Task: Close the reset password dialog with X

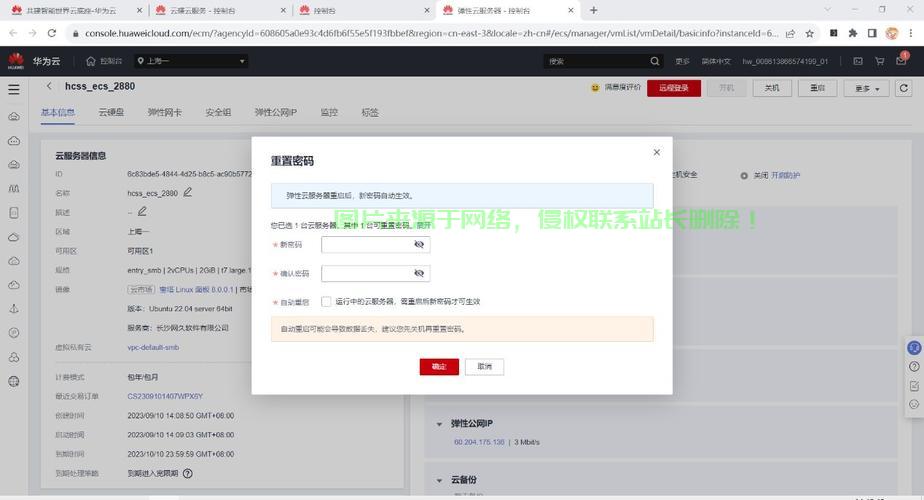Action: pos(656,152)
